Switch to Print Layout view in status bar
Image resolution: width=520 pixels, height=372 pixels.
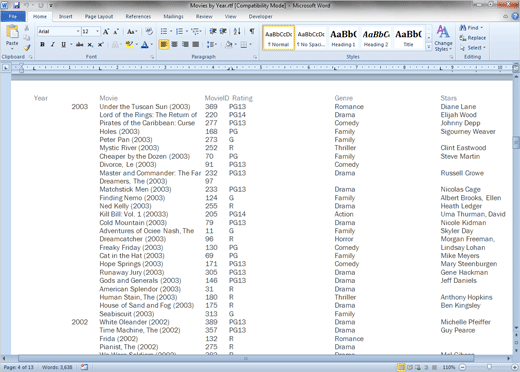pos(401,367)
